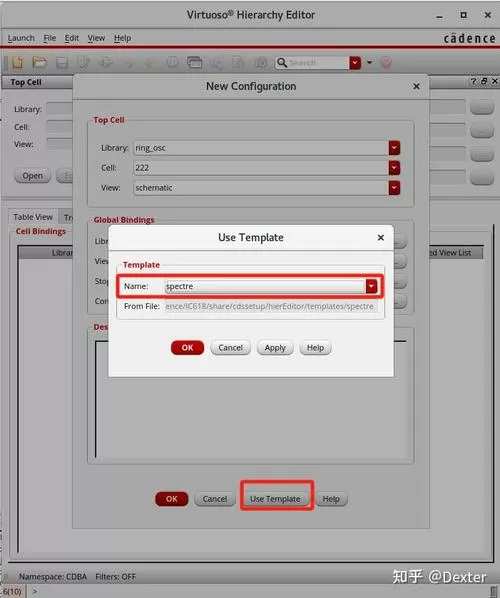The image size is (500, 598).
Task: Click Apply in Use Template dialog
Action: (x=275, y=348)
